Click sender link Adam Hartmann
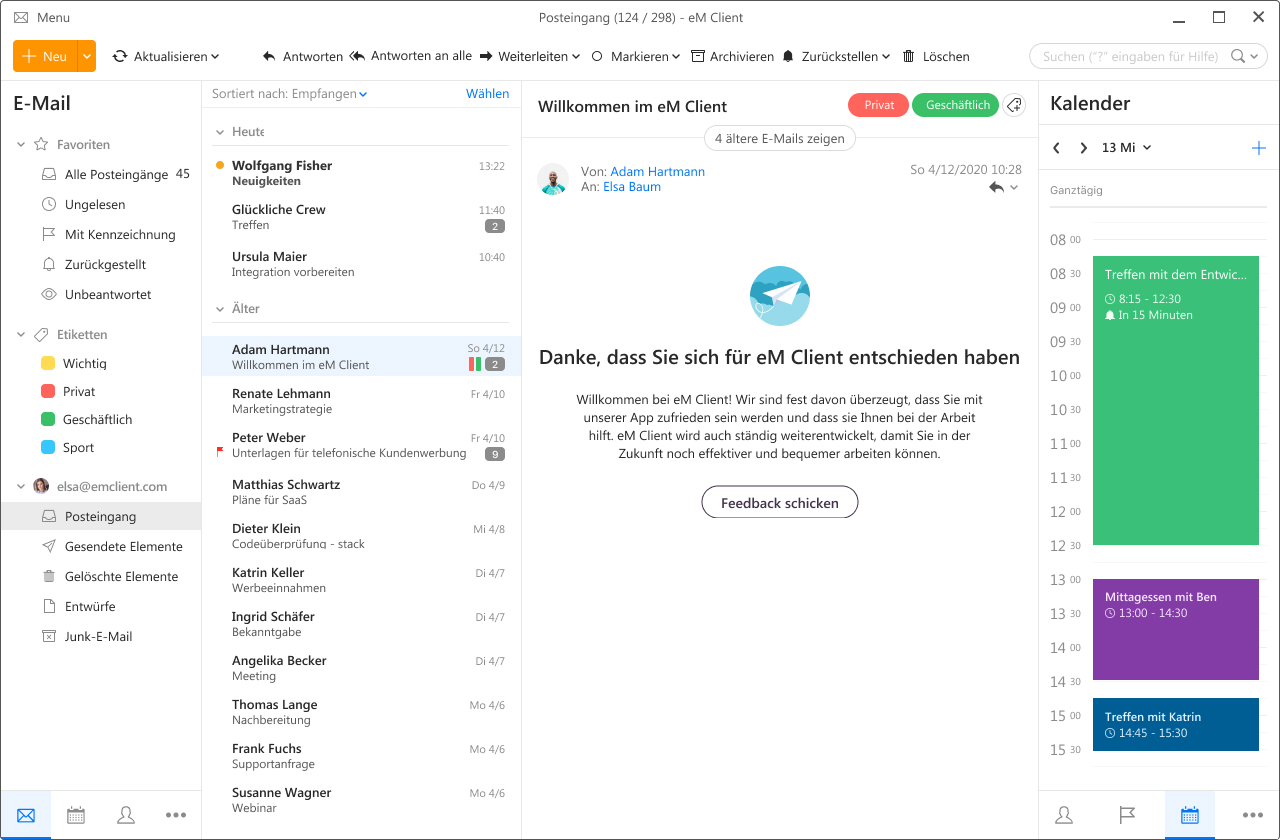The image size is (1280, 840). click(x=657, y=171)
